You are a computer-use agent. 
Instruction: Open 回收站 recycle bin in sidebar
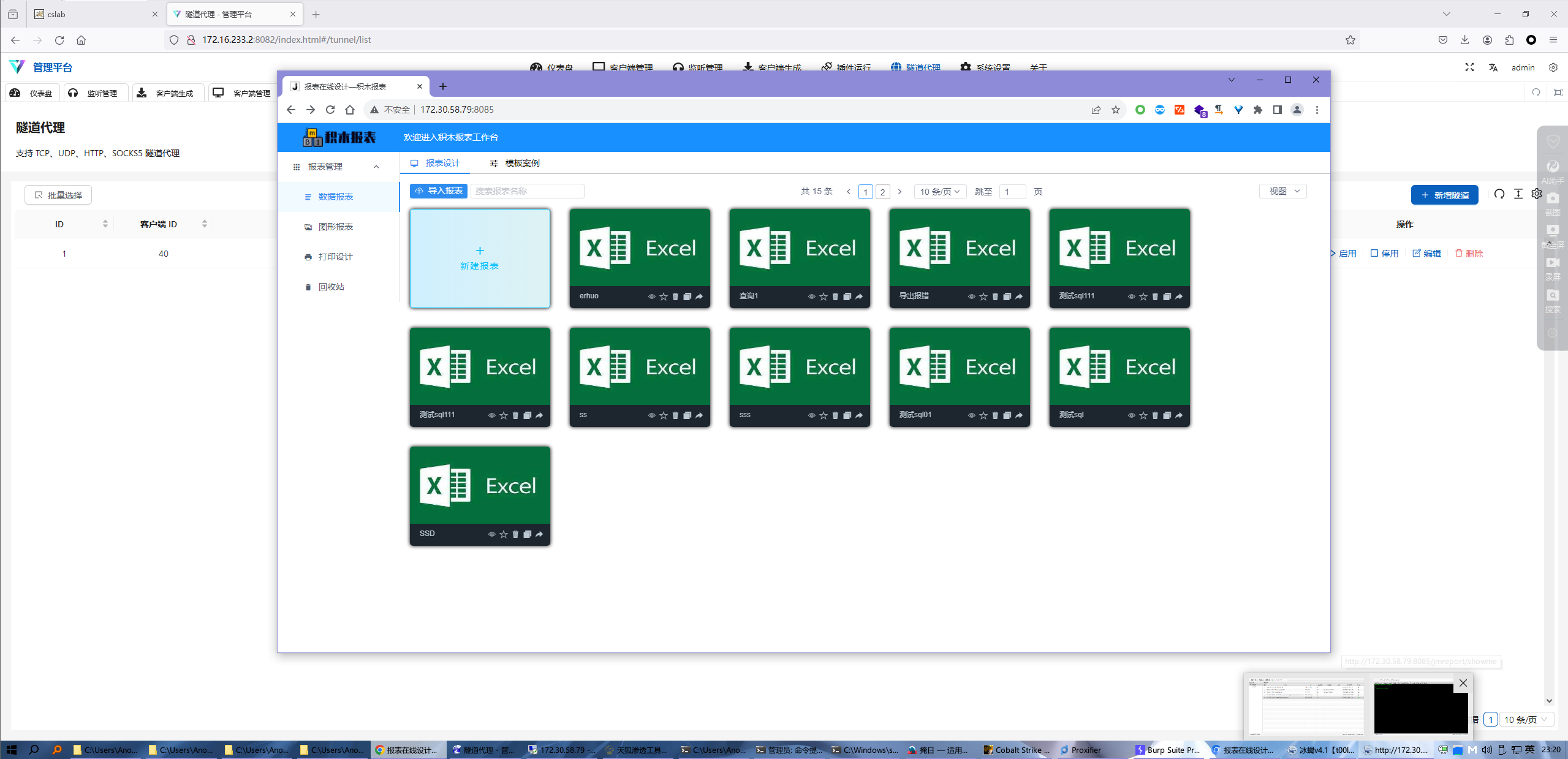tap(331, 287)
